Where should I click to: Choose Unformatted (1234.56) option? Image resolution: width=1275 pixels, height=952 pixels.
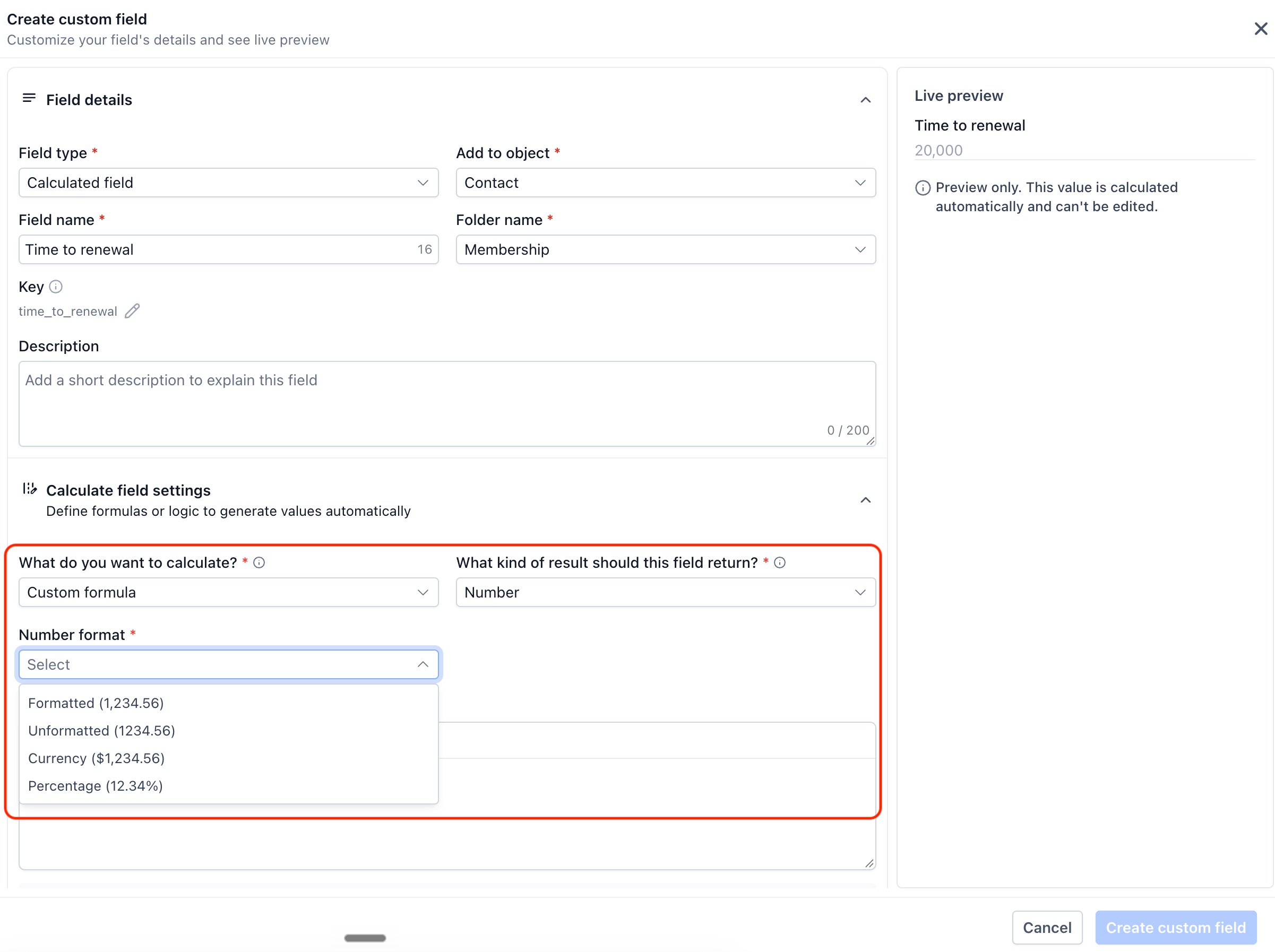click(228, 731)
